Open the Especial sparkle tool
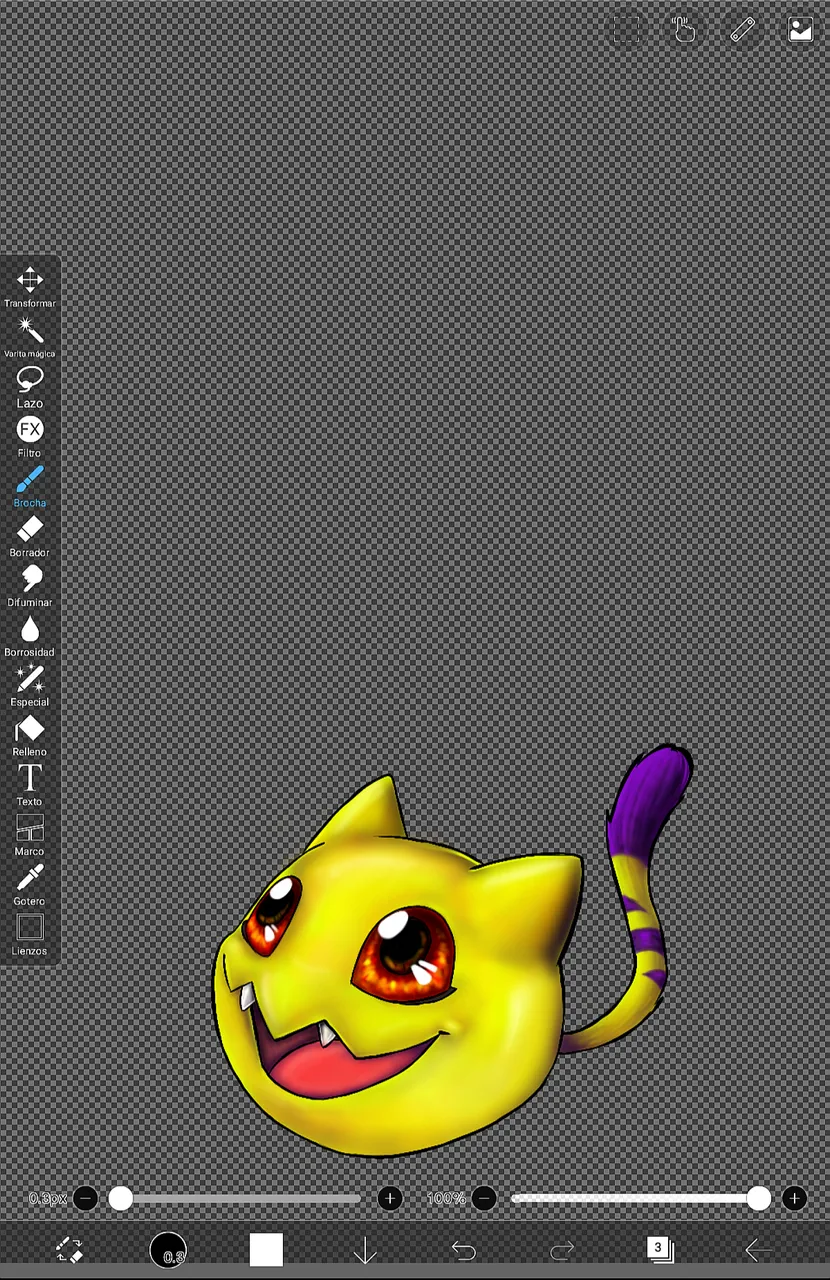 [30, 686]
